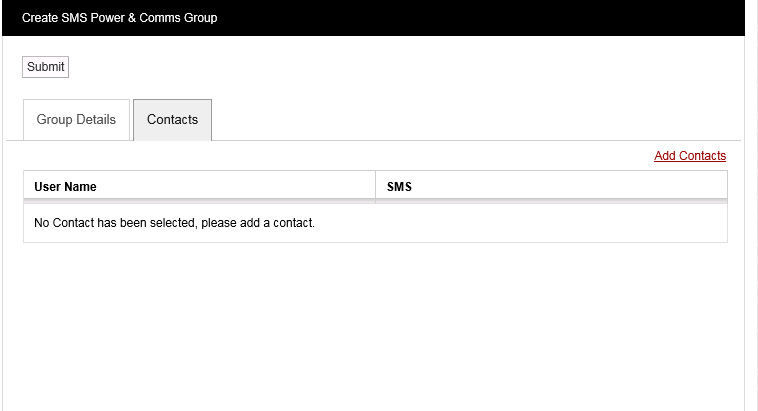The height and width of the screenshot is (411, 758).
Task: Click the black header bar of the dialog
Action: pyautogui.click(x=450, y=18)
